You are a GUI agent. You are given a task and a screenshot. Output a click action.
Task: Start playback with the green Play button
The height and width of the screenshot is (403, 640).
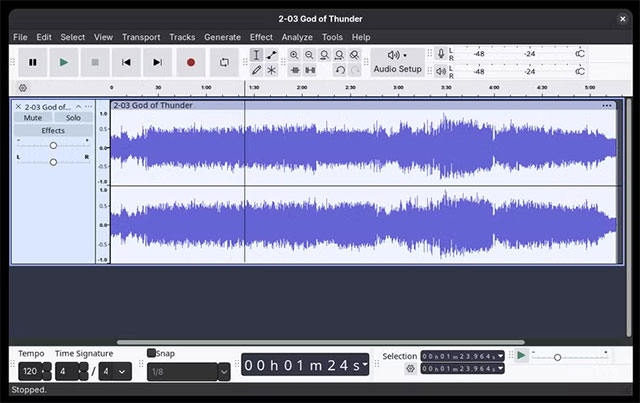tap(64, 62)
